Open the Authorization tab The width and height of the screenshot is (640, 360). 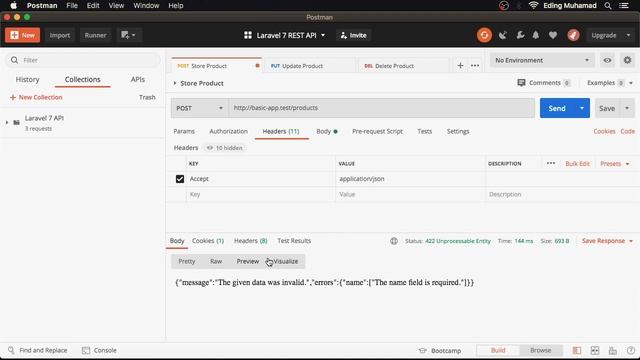pyautogui.click(x=229, y=131)
